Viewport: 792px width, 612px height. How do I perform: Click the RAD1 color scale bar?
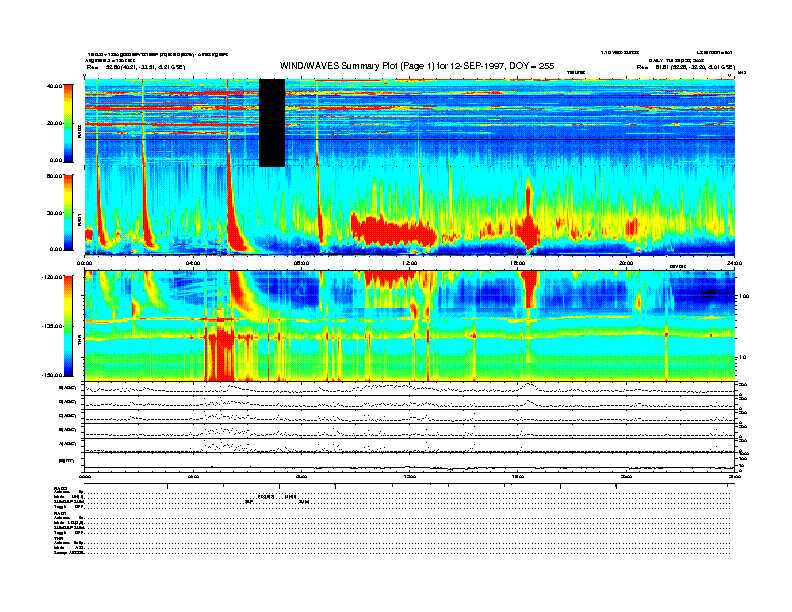[68, 213]
